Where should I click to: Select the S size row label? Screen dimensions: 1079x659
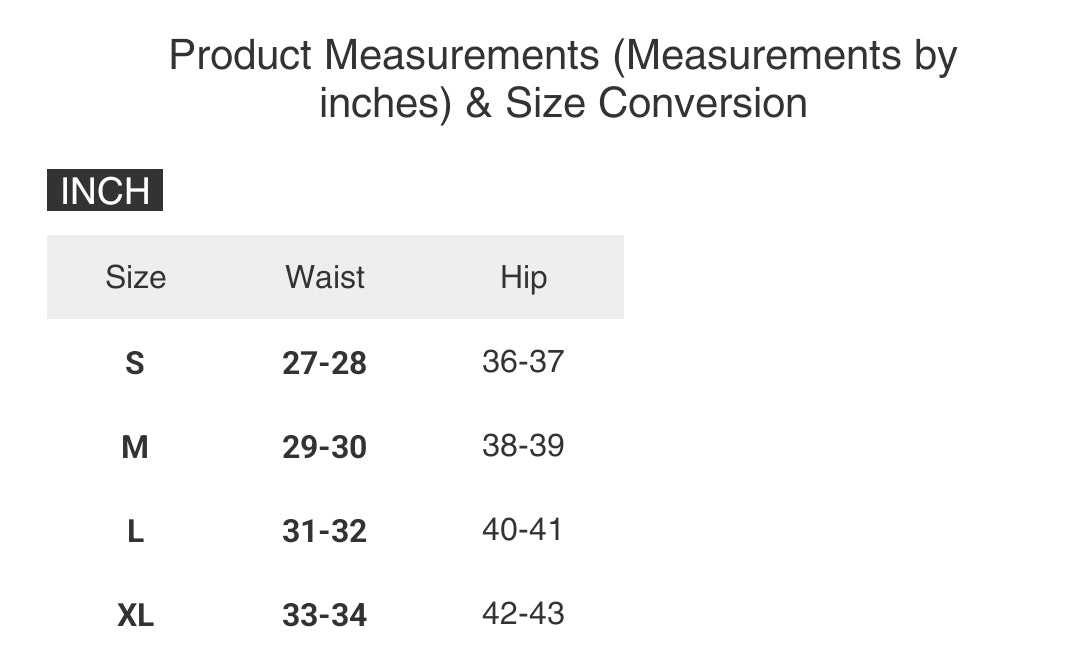tap(135, 363)
